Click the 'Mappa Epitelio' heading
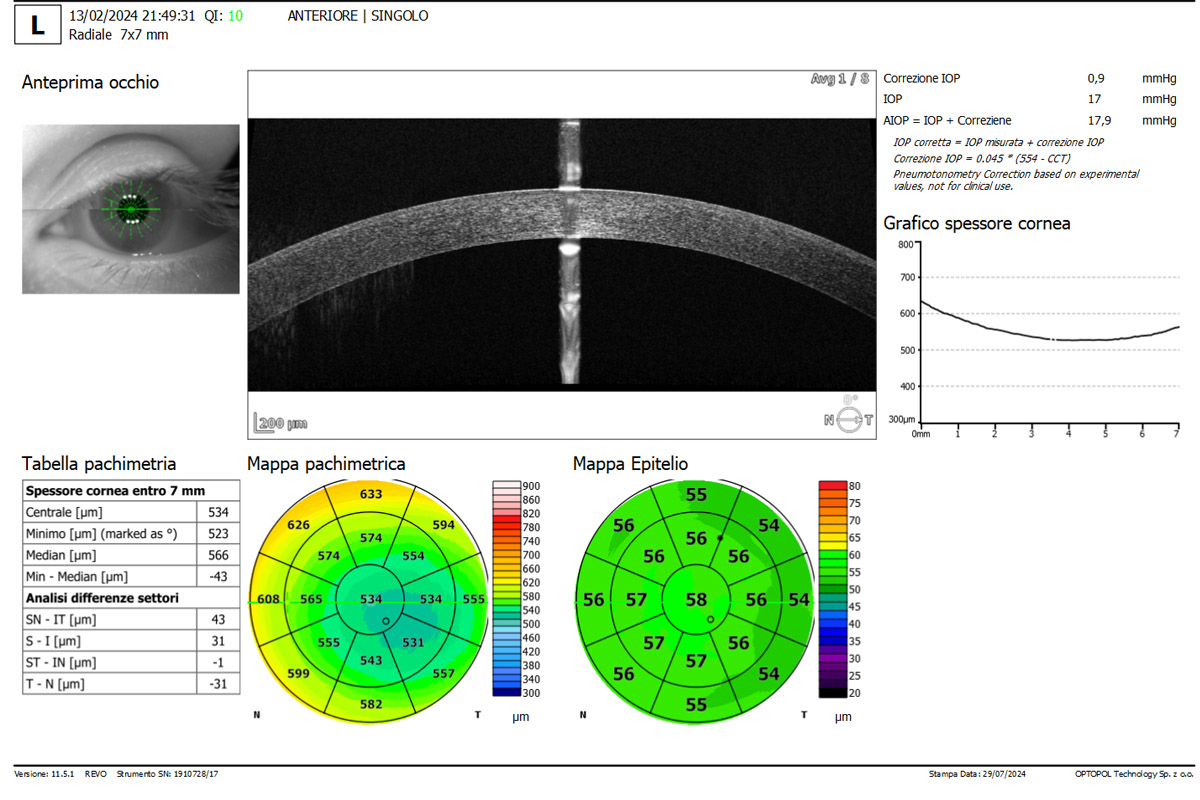1200x800 pixels. pyautogui.click(x=630, y=464)
